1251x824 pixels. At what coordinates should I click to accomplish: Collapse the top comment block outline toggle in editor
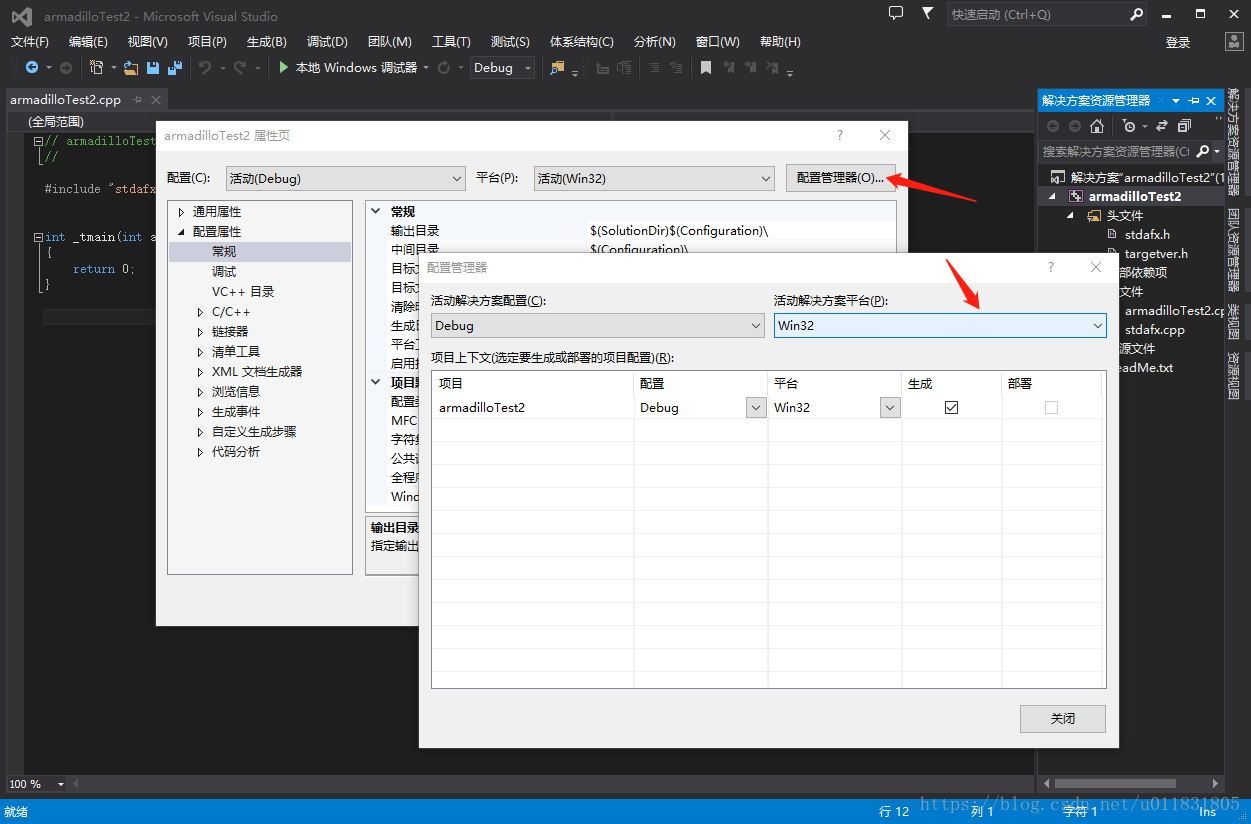click(x=38, y=141)
